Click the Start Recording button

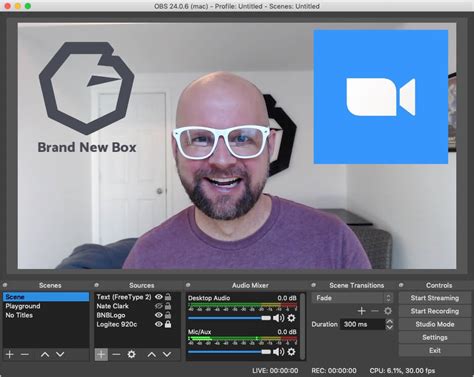coord(435,311)
